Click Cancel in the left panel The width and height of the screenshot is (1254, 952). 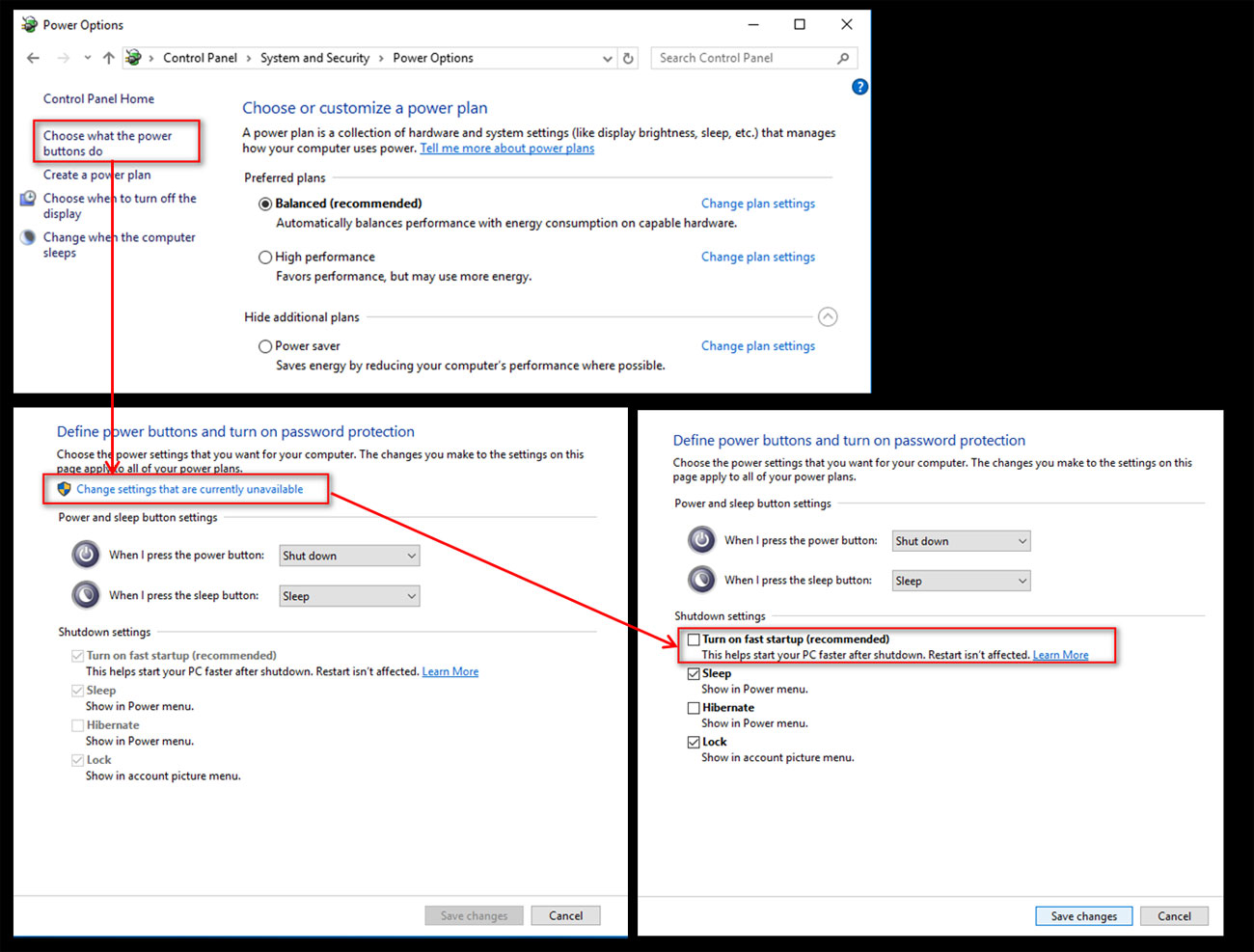565,915
